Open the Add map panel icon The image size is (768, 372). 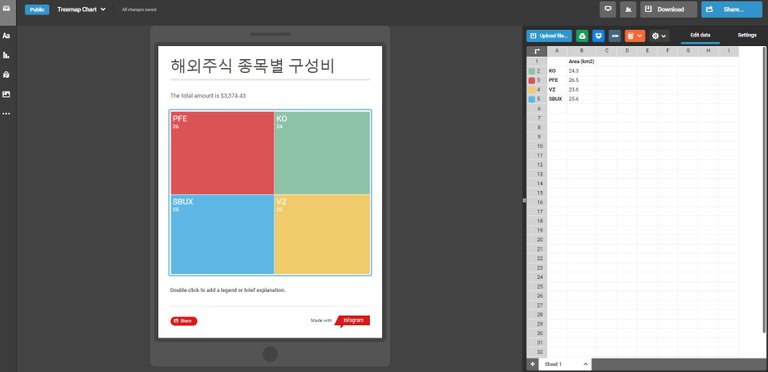(6, 75)
